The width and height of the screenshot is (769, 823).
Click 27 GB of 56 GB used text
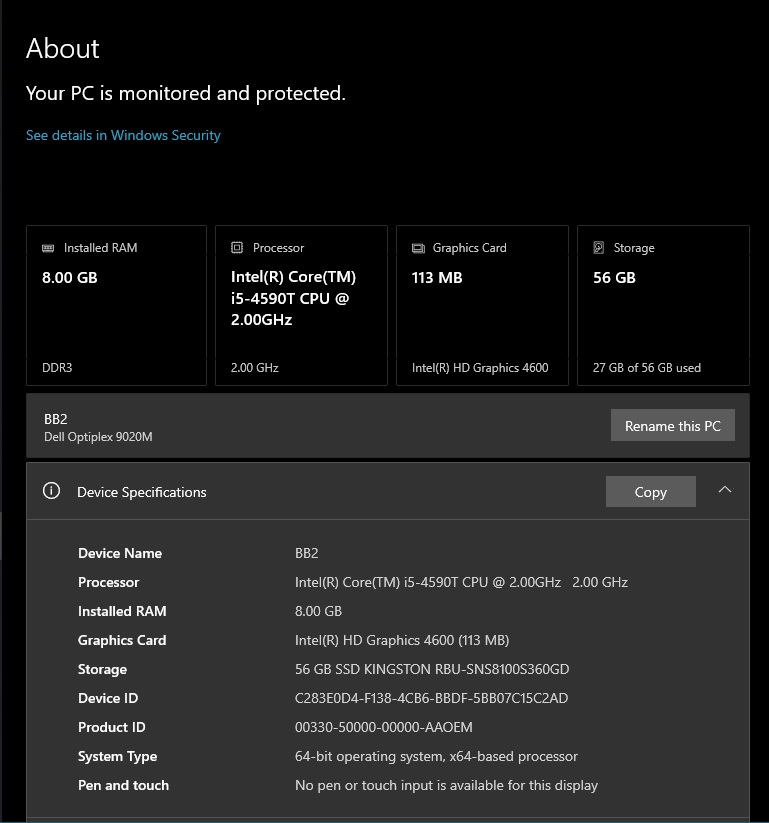coord(647,367)
